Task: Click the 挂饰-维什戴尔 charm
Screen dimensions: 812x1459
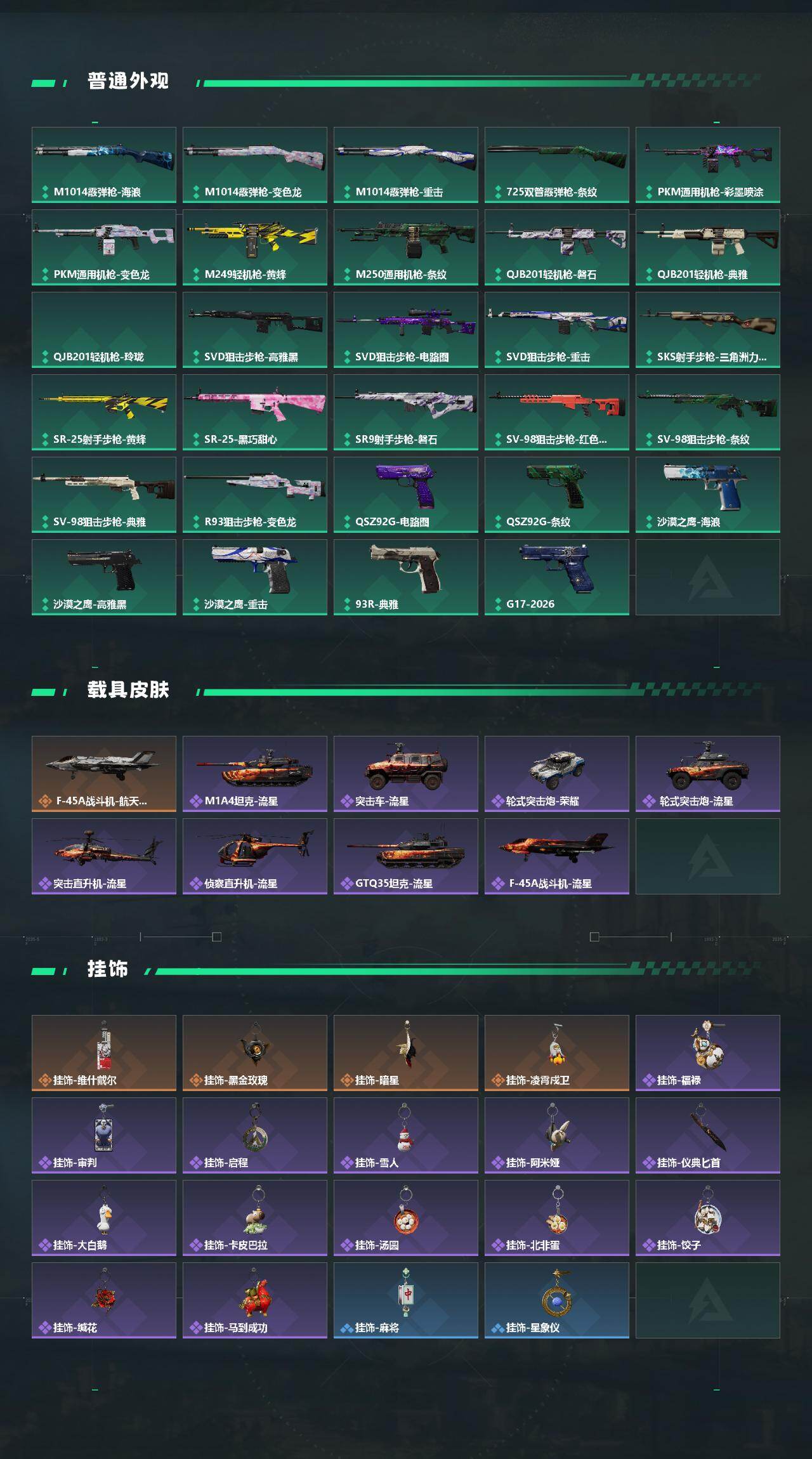Action: pyautogui.click(x=104, y=1053)
